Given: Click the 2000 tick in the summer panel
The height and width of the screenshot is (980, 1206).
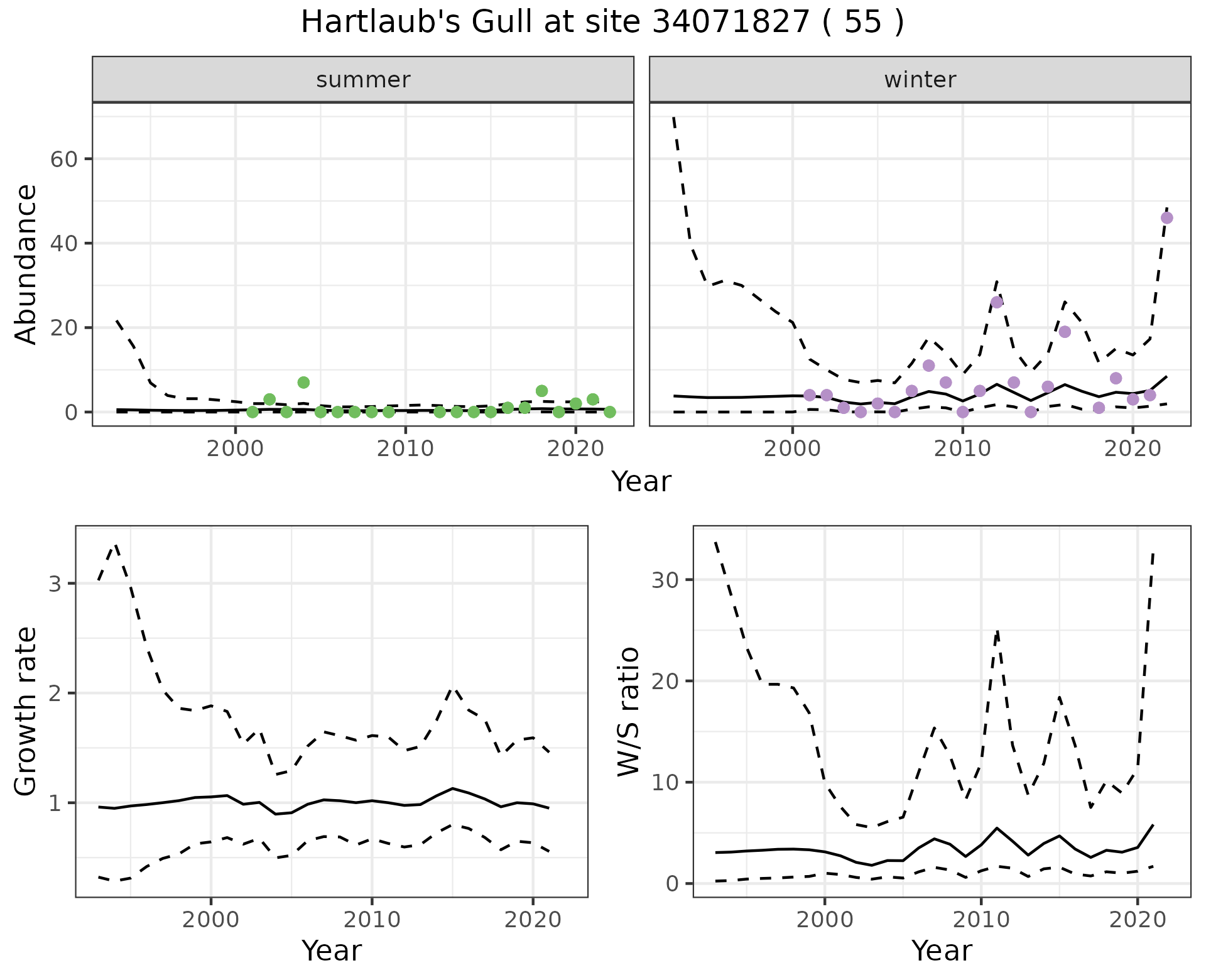Looking at the screenshot, I should tap(236, 449).
